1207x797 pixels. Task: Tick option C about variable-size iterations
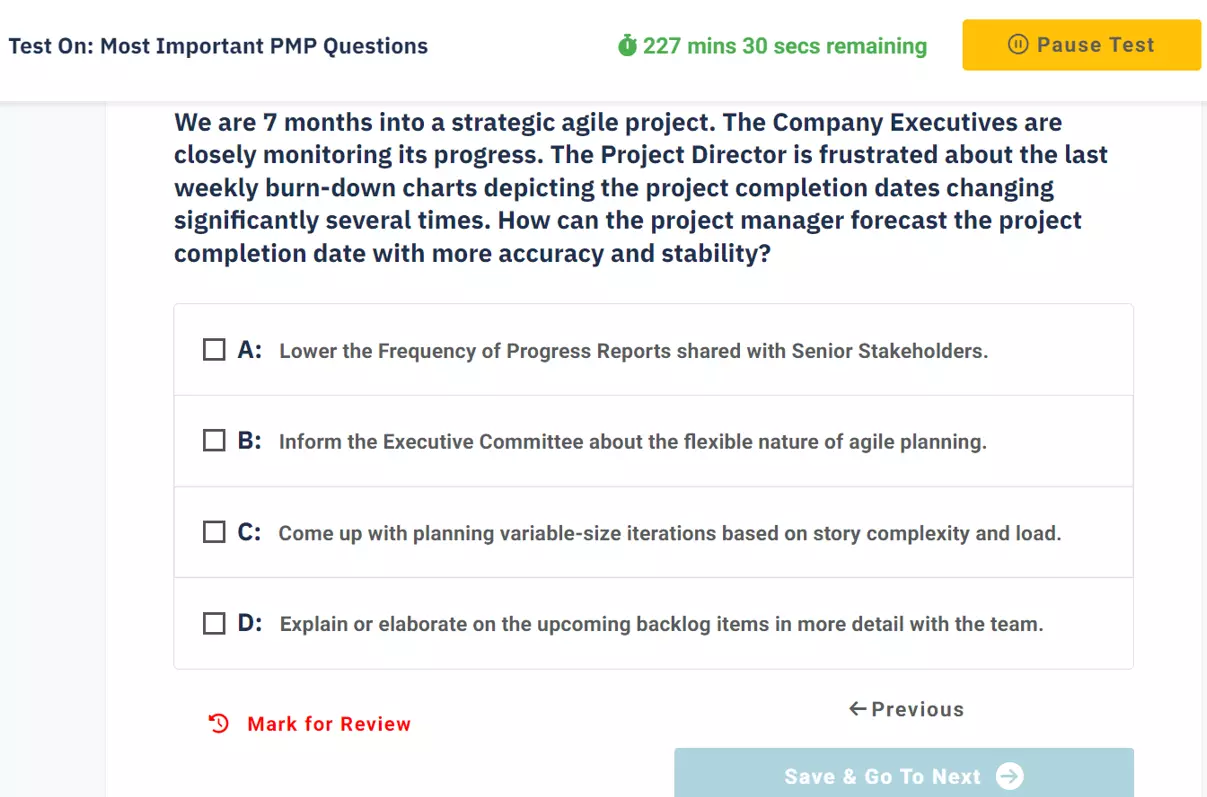pos(213,531)
